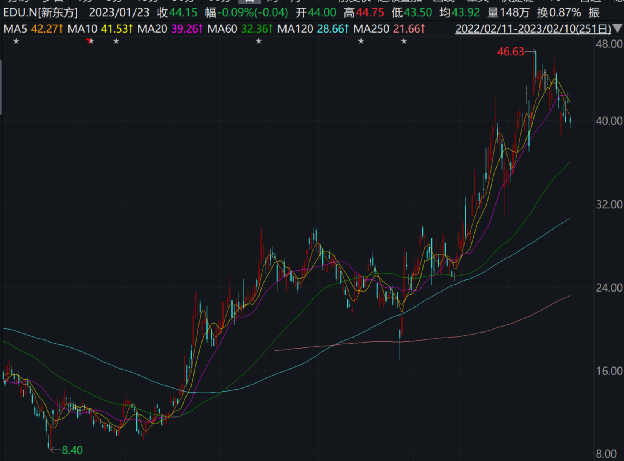Viewport: 624px width, 461px height.
Task: Click the 24.00 price axis label
Action: [x=609, y=288]
